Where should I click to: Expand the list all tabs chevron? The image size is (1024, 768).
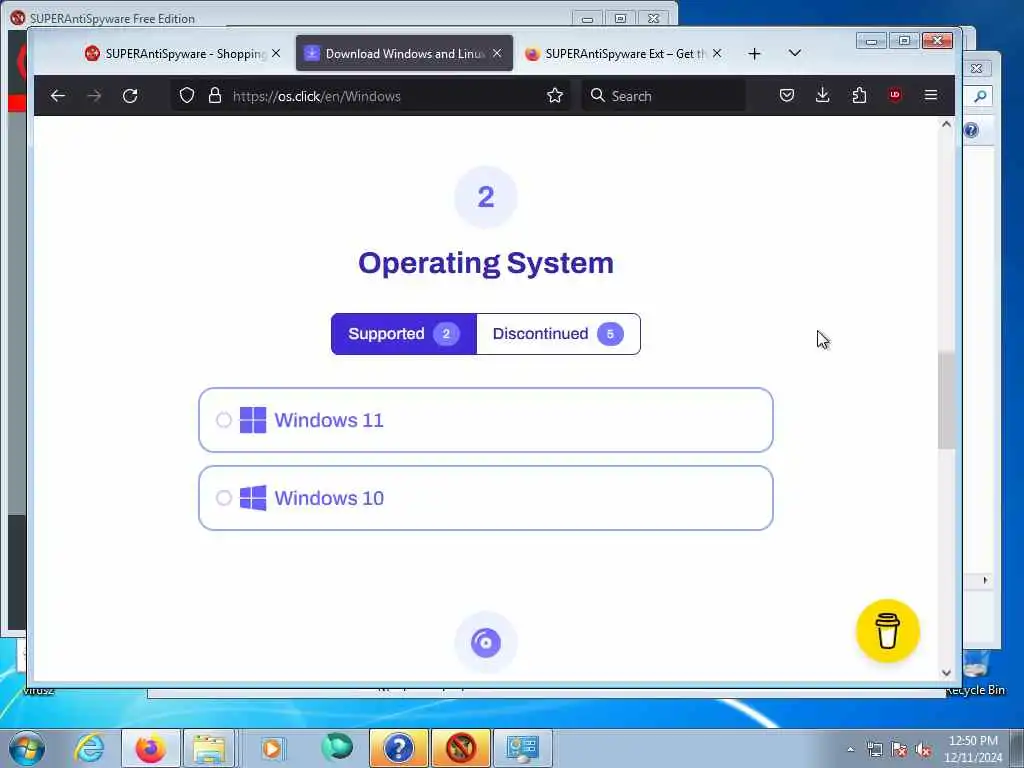pos(795,53)
